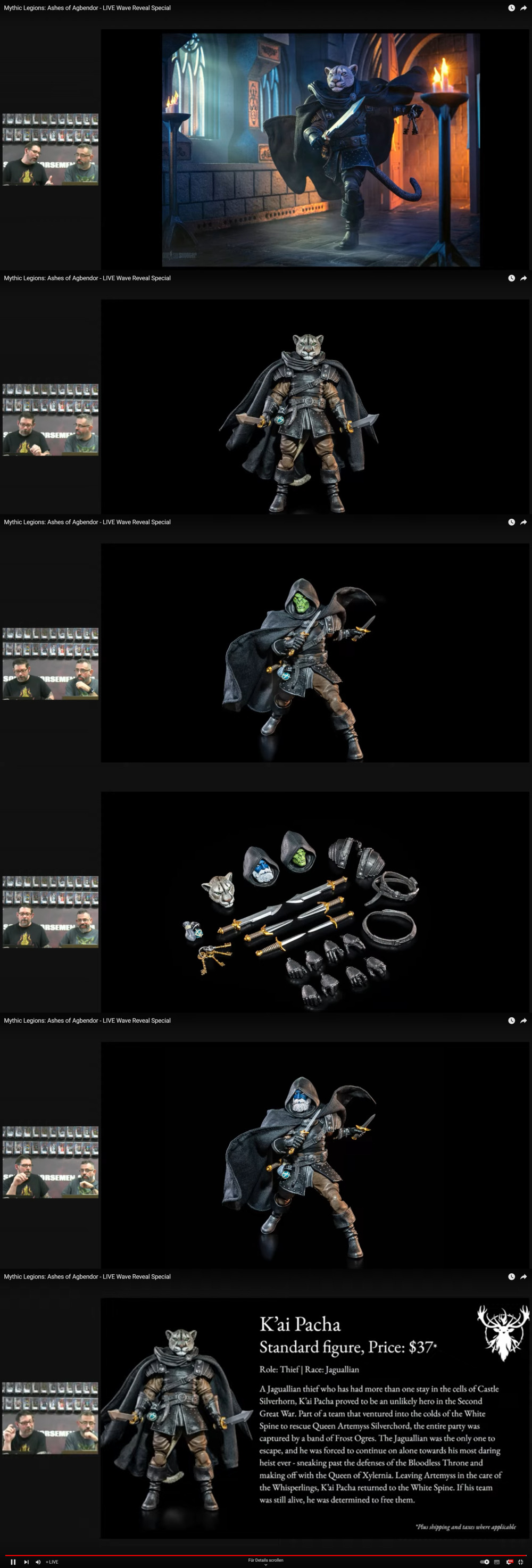Click the green orc hooded head accessory

click(x=300, y=851)
